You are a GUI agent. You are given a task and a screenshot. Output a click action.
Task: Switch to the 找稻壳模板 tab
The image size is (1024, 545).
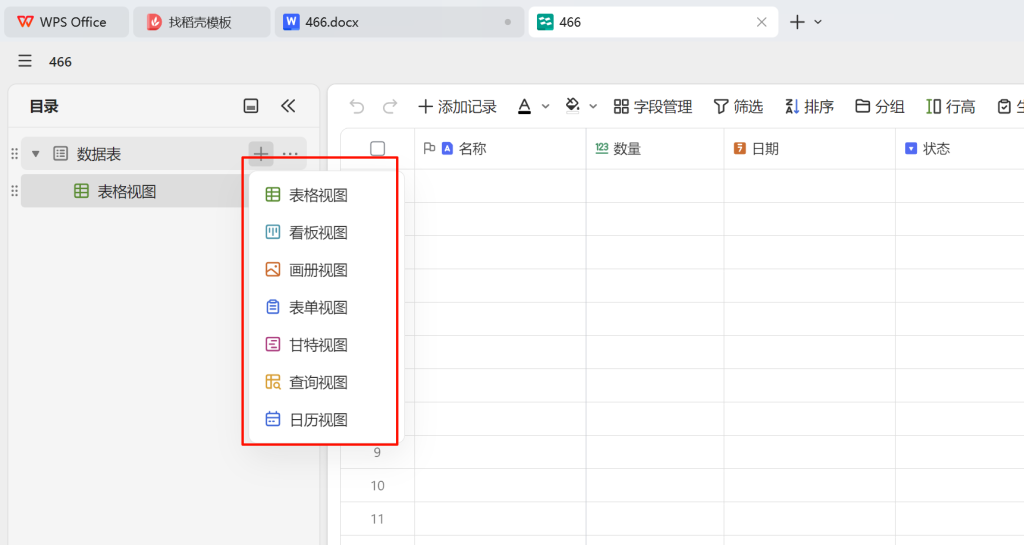pyautogui.click(x=201, y=22)
